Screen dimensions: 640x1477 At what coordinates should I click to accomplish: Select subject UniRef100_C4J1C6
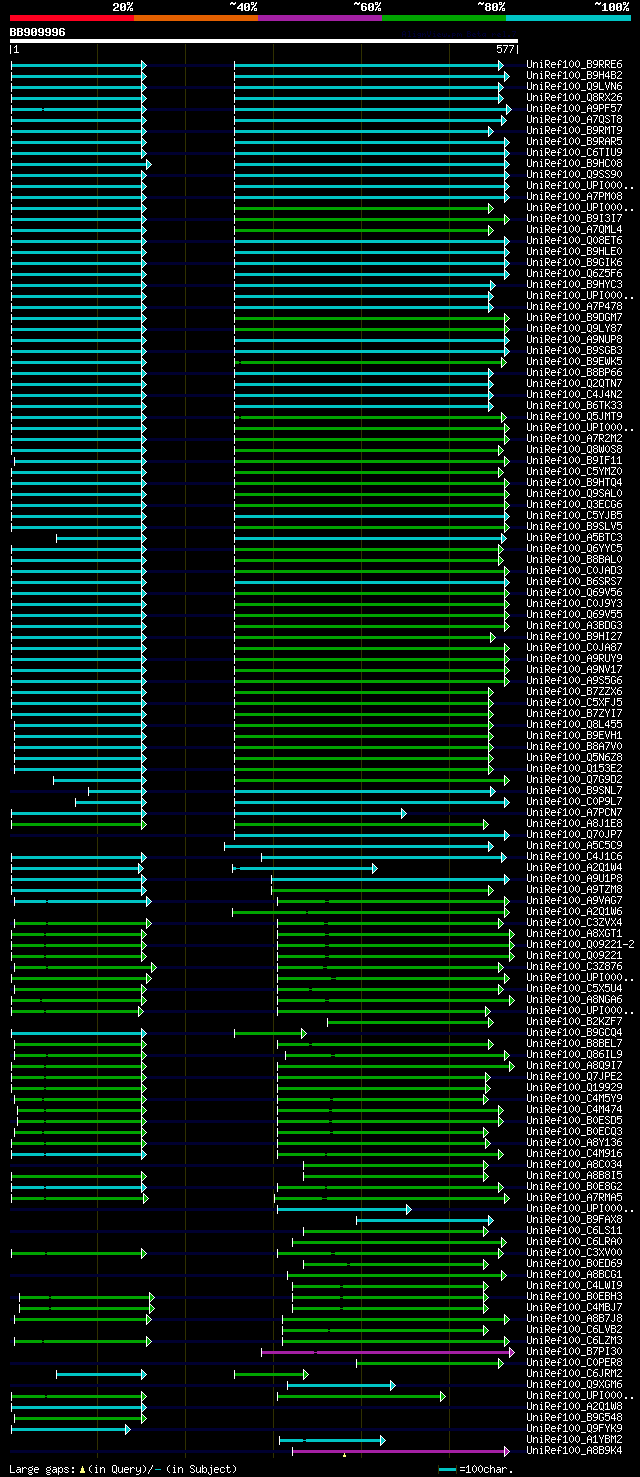click(x=574, y=857)
